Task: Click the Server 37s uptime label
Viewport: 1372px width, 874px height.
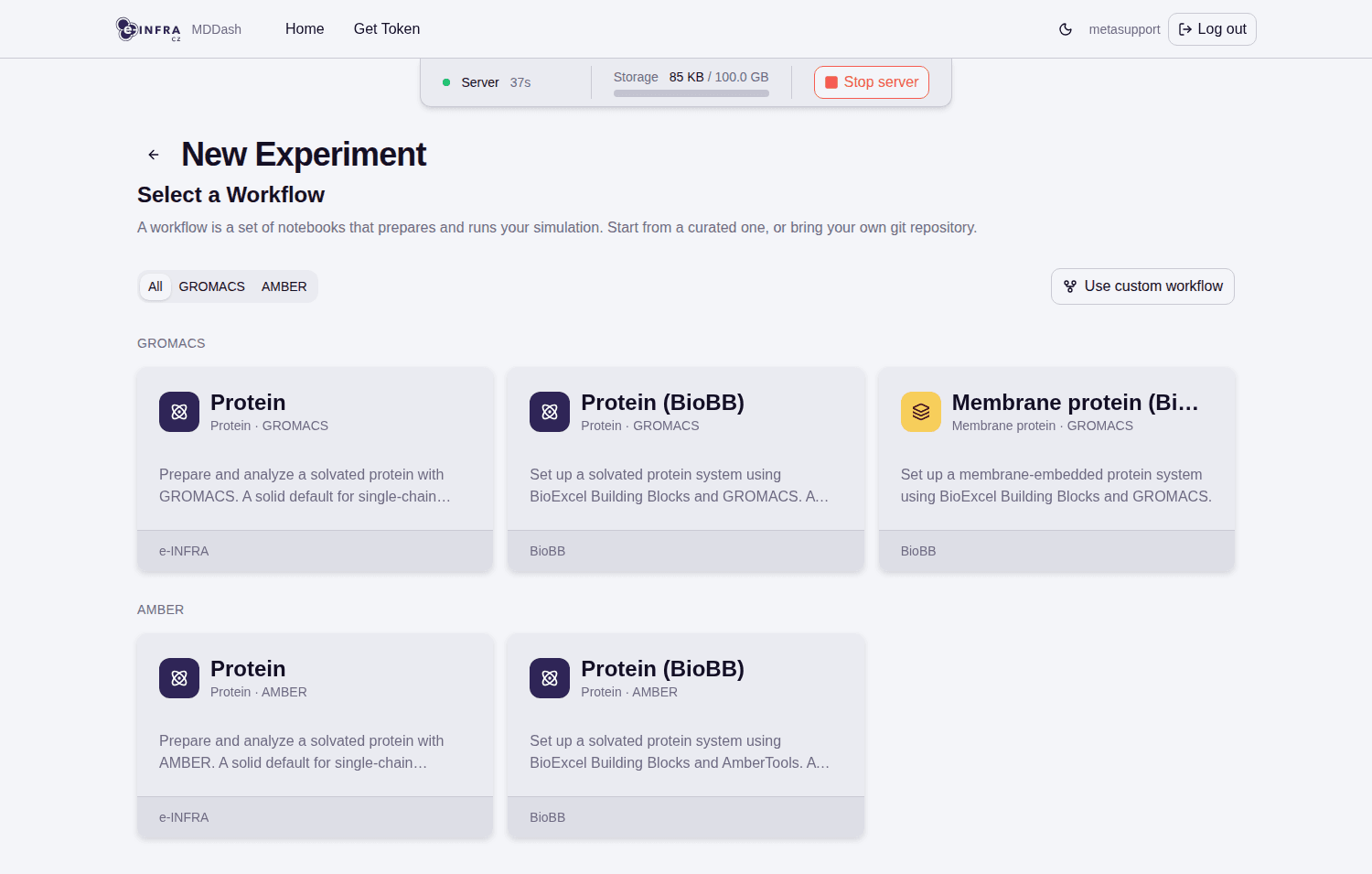Action: 496,82
